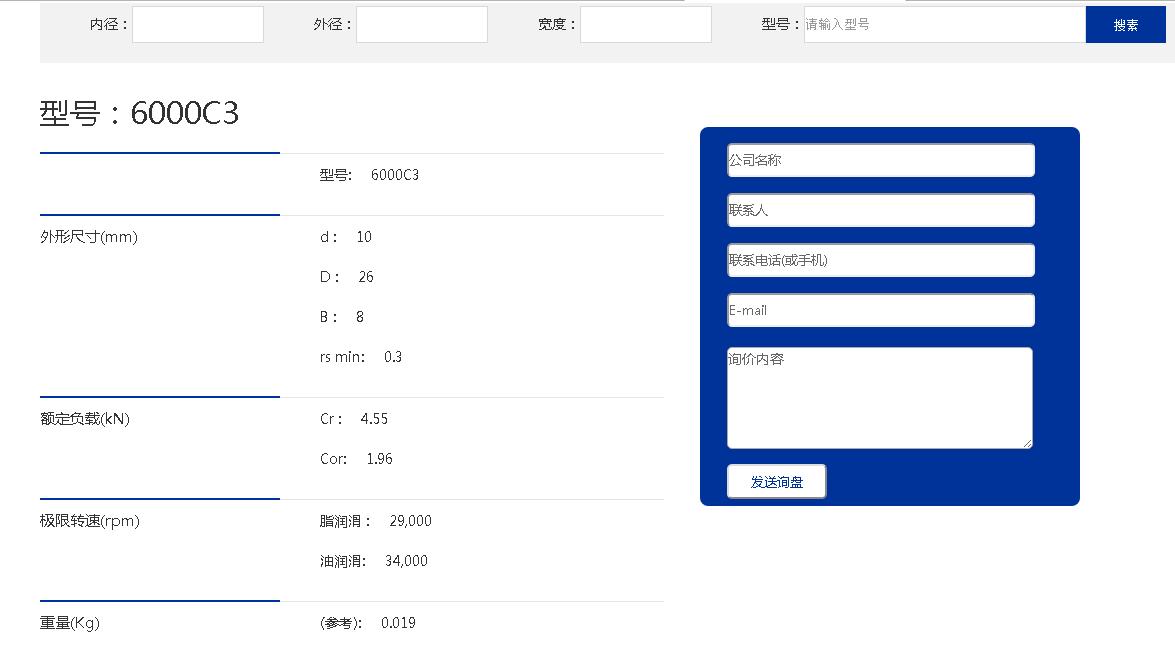Click the 极限转速(rpm) section label

[x=90, y=521]
